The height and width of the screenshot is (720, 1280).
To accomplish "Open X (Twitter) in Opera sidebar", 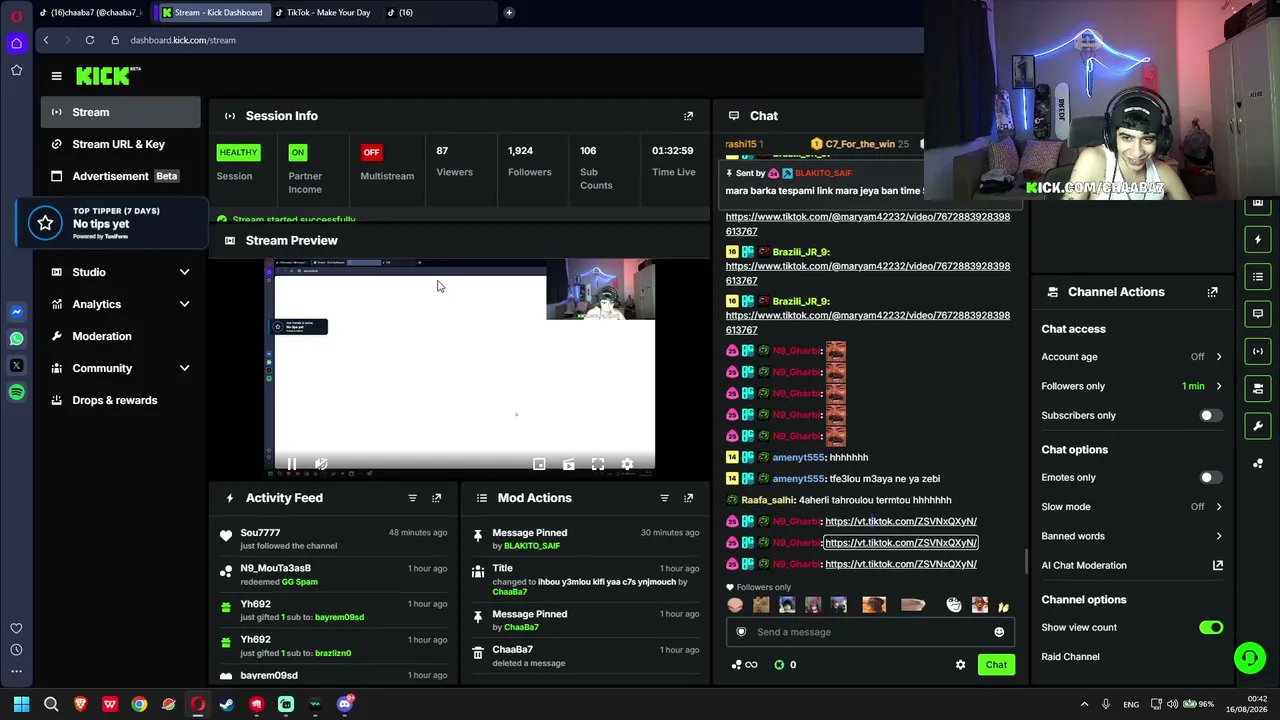I will (x=16, y=366).
